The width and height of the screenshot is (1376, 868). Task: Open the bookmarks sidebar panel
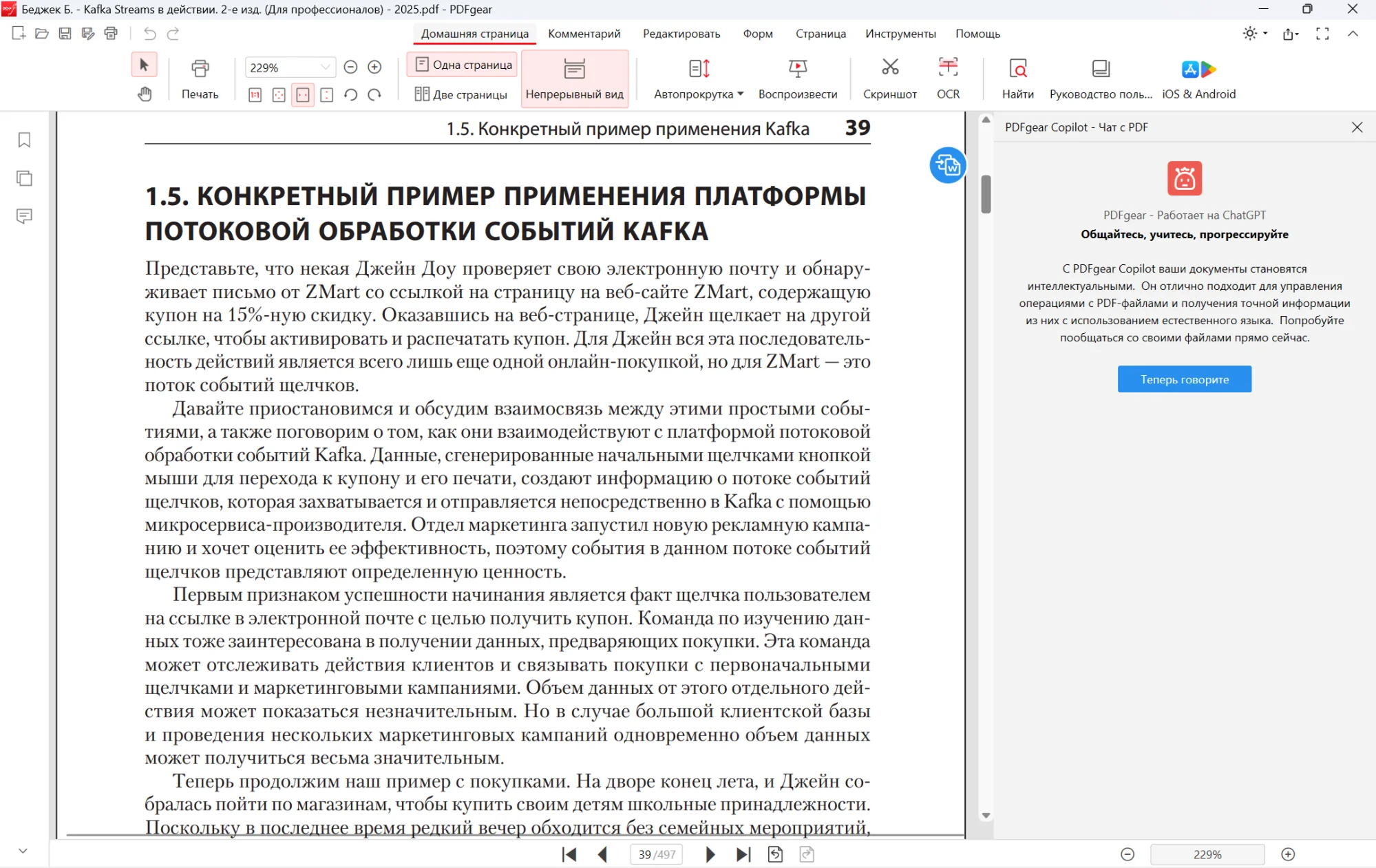point(24,140)
